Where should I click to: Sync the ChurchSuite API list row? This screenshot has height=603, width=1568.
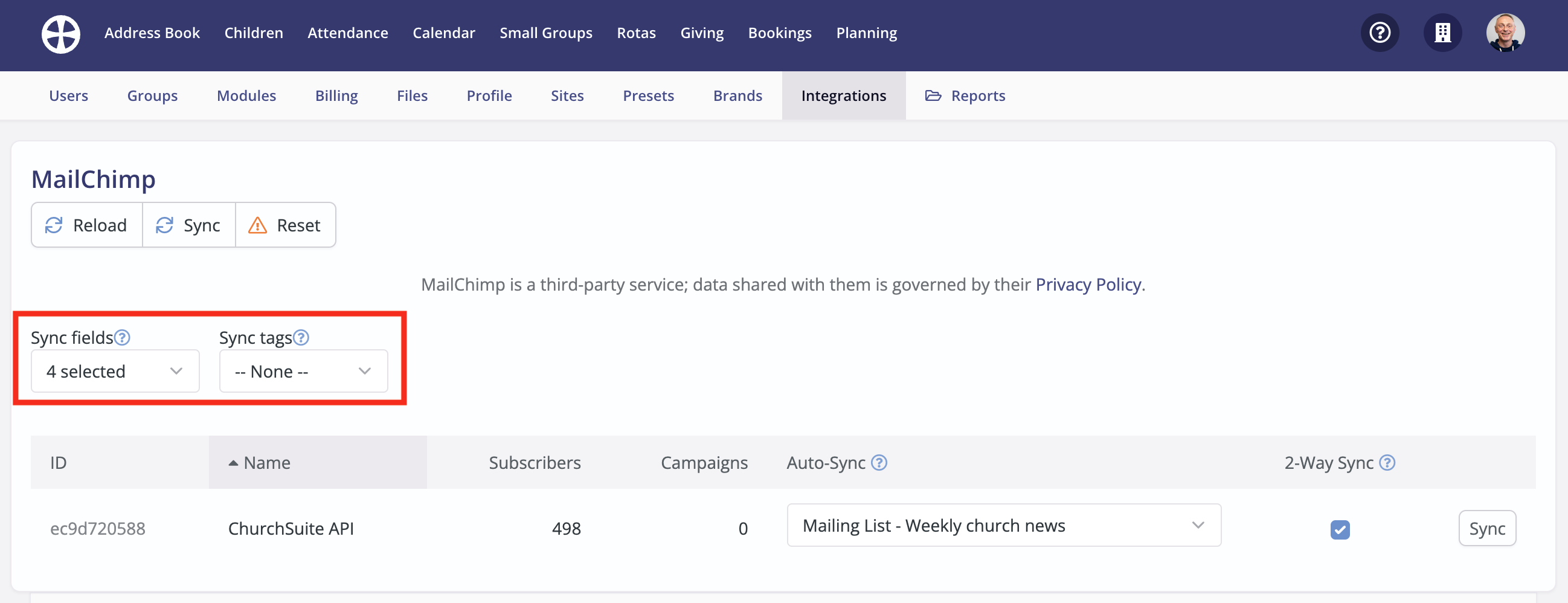point(1487,529)
